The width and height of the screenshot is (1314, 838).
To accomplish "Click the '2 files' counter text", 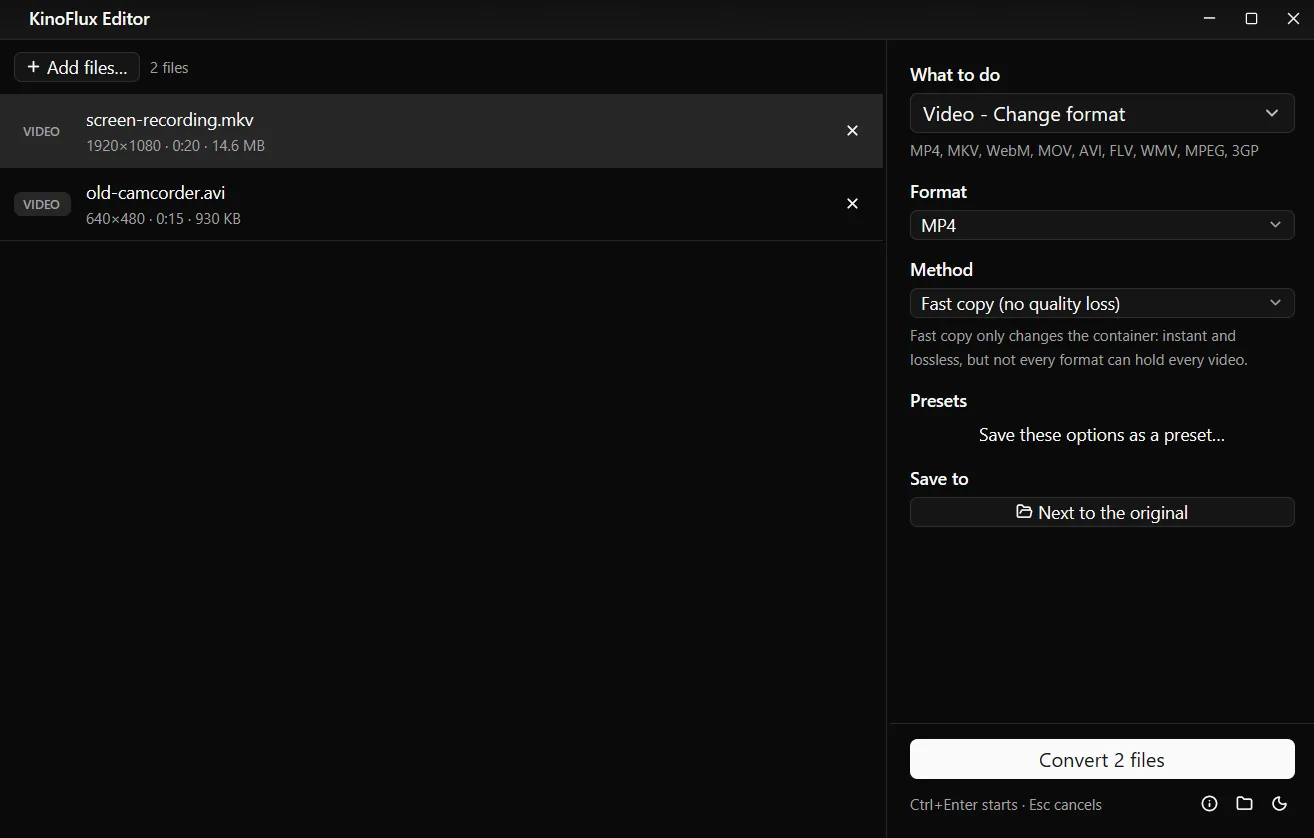I will pyautogui.click(x=169, y=68).
